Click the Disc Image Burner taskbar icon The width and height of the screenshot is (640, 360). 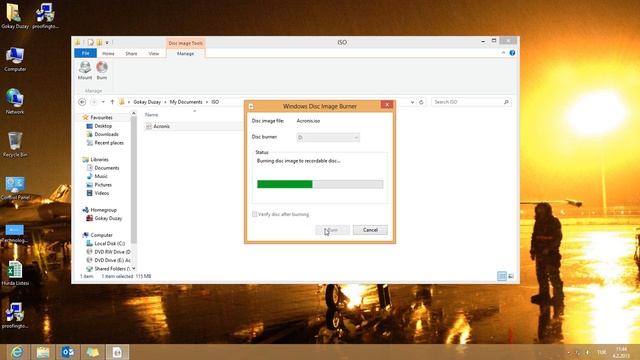(x=117, y=352)
